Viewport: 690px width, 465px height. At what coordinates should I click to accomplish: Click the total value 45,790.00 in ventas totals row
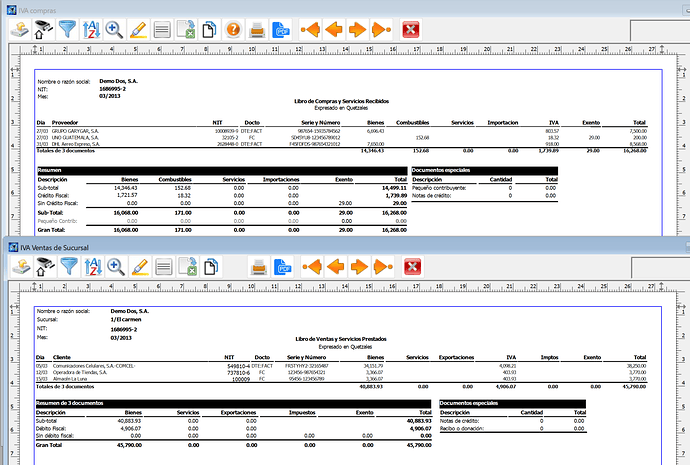pyautogui.click(x=634, y=387)
